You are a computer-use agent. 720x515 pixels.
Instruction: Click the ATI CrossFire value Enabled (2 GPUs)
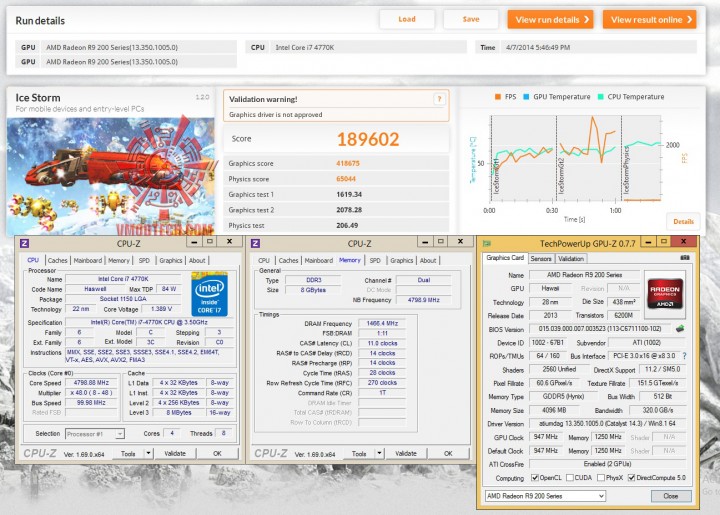pyautogui.click(x=607, y=464)
